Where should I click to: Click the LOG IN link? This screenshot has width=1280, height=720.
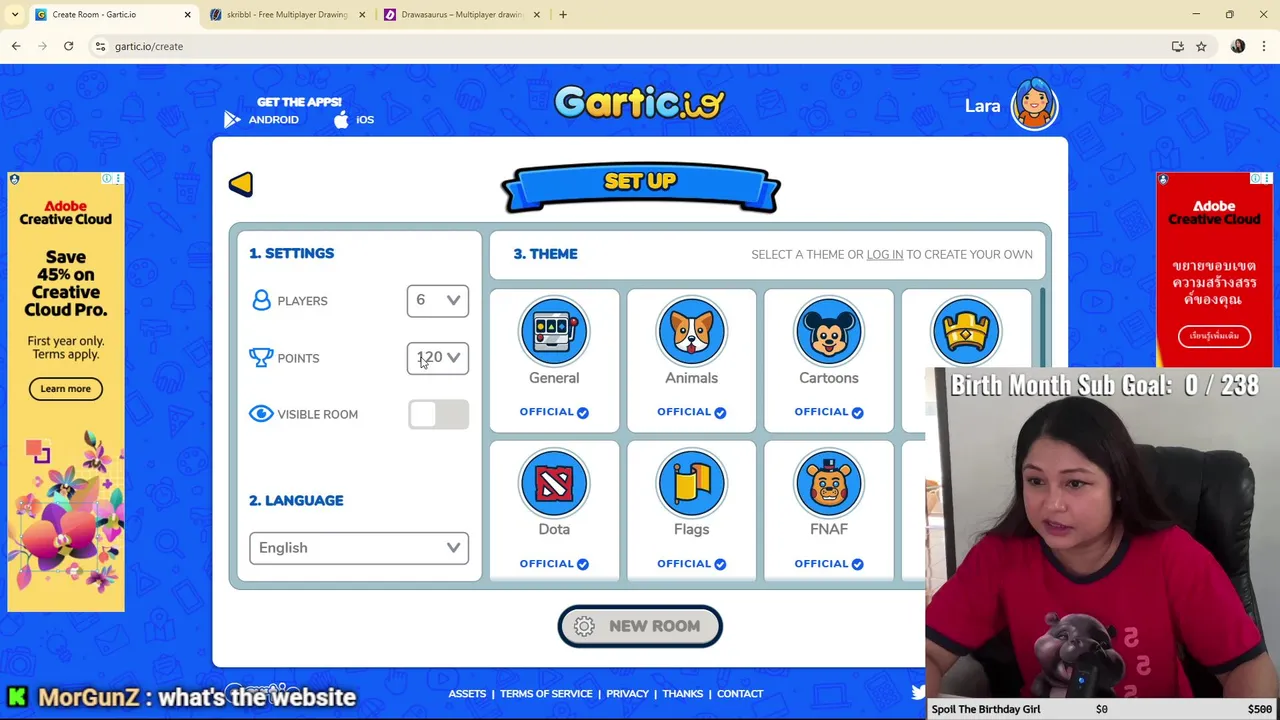pyautogui.click(x=885, y=254)
